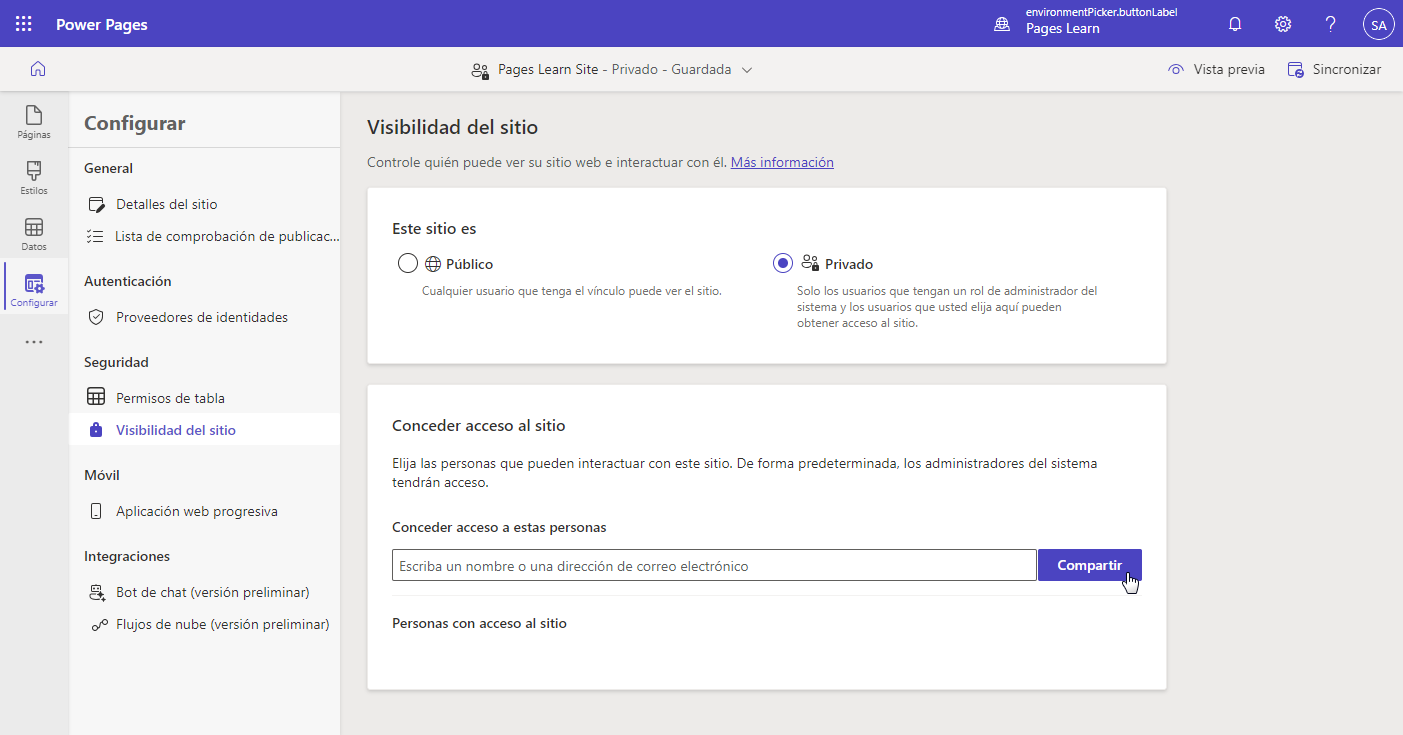The width and height of the screenshot is (1403, 735).
Task: Expand the Pages Learn Site dropdown chevron
Action: tap(747, 70)
